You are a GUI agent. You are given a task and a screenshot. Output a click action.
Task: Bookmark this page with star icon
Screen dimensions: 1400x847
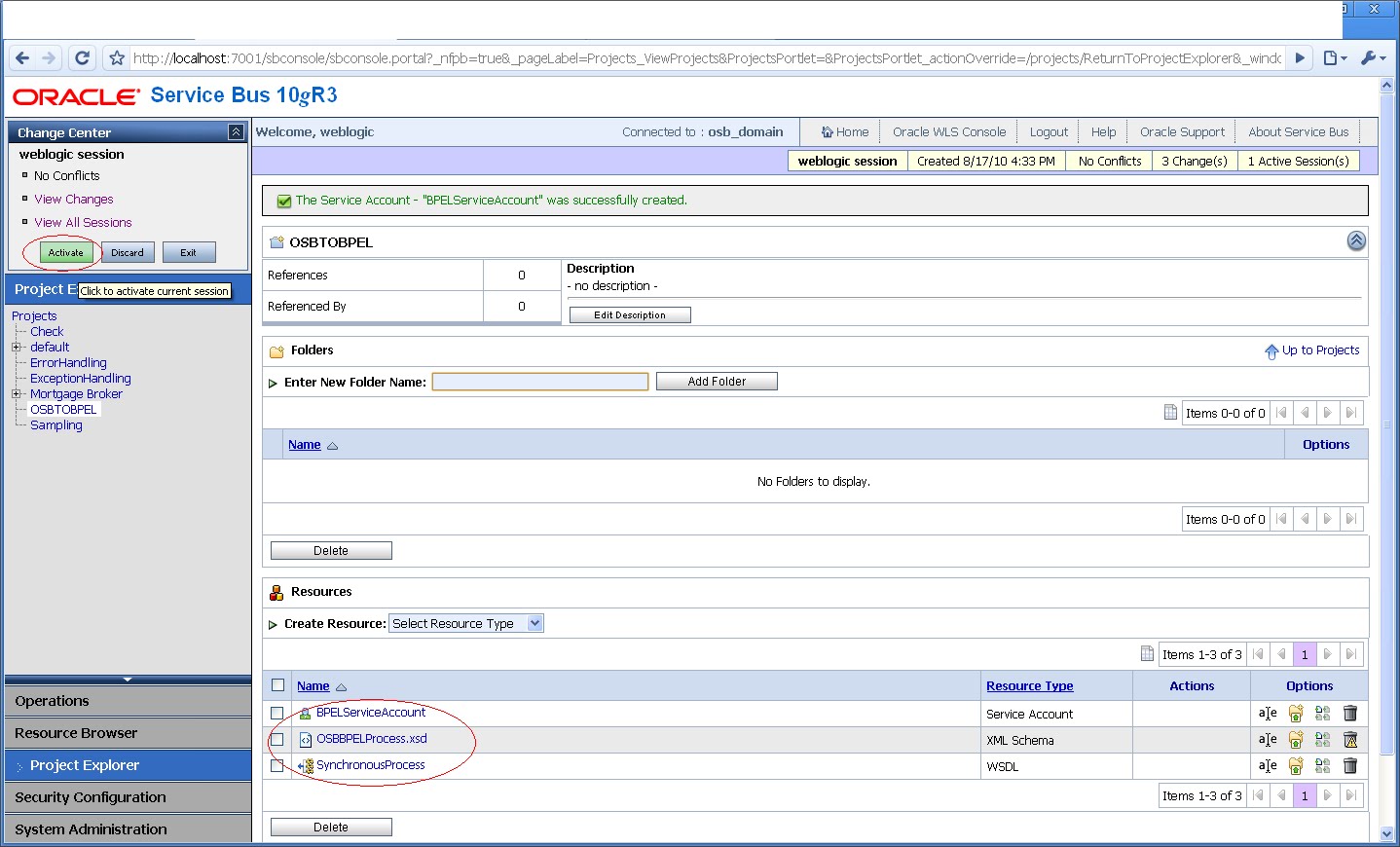tap(117, 57)
